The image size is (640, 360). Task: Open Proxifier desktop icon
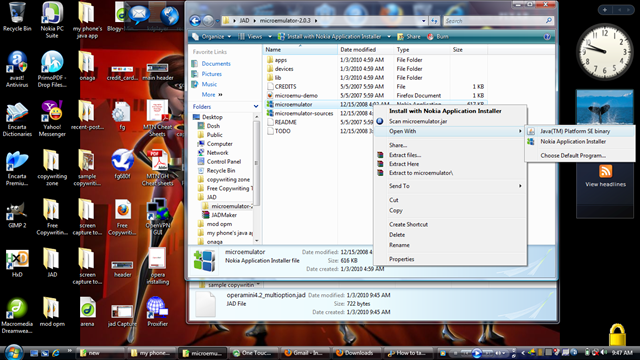(x=158, y=312)
